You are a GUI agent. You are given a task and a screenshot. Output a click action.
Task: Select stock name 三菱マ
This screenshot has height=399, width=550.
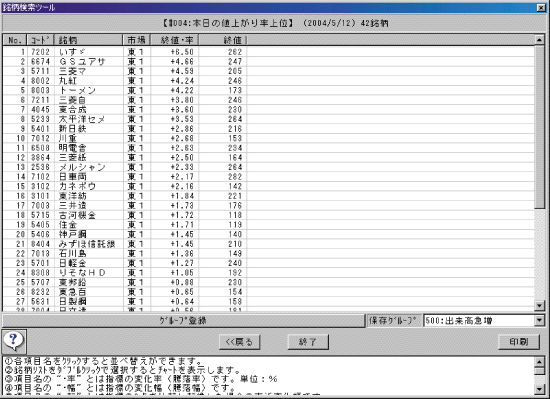(x=72, y=71)
